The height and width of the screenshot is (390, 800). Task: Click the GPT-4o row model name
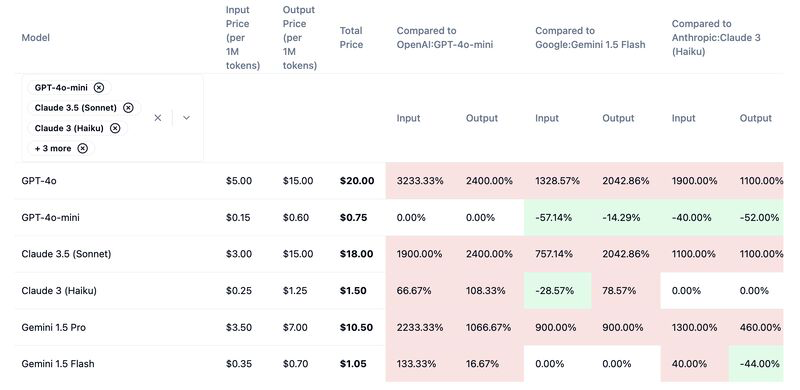(x=39, y=181)
